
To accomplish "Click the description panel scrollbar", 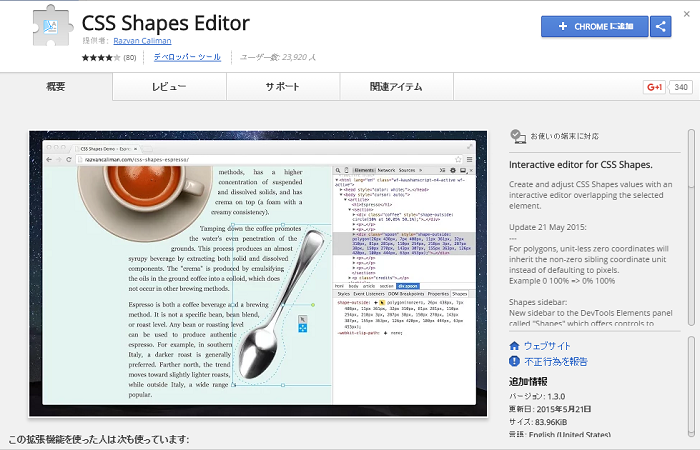I will [691, 228].
